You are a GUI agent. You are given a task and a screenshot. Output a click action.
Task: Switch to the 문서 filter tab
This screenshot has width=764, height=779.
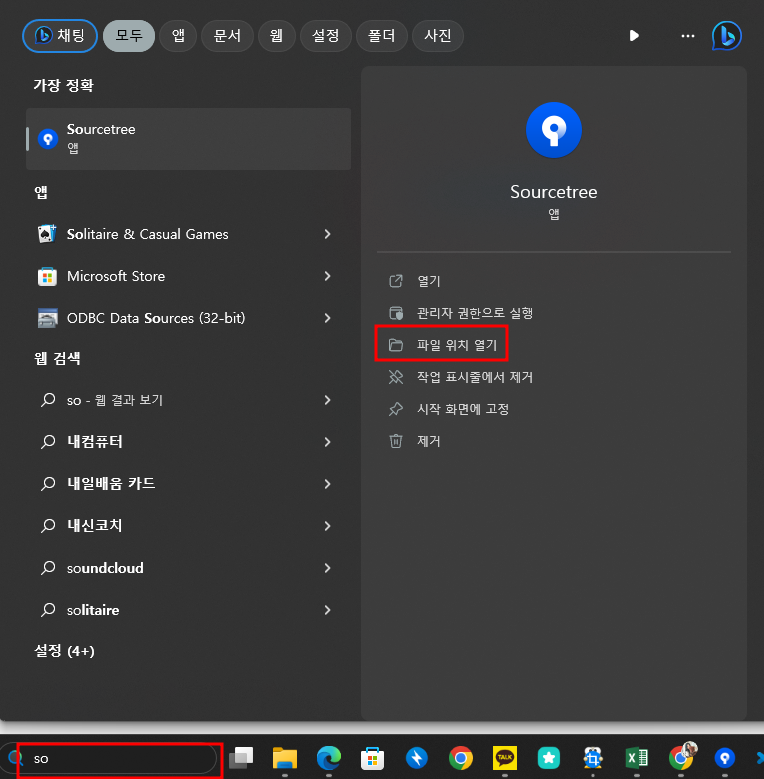pyautogui.click(x=227, y=36)
